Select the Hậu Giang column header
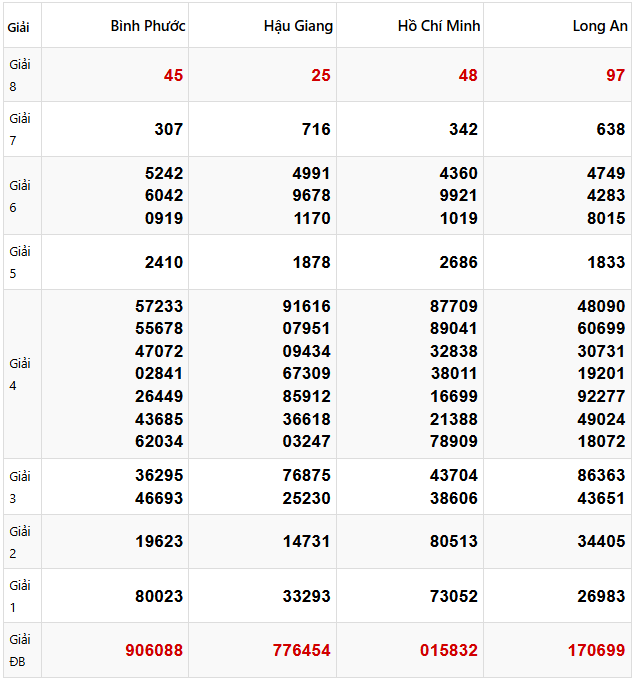Viewport: 635px width, 681px height. tap(298, 26)
